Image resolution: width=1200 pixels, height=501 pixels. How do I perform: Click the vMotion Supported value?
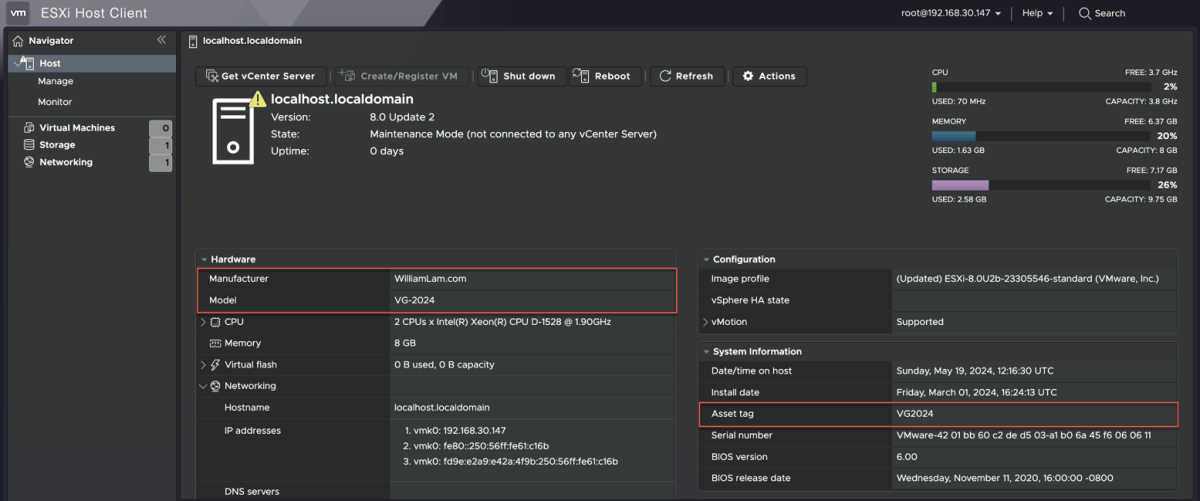920,322
